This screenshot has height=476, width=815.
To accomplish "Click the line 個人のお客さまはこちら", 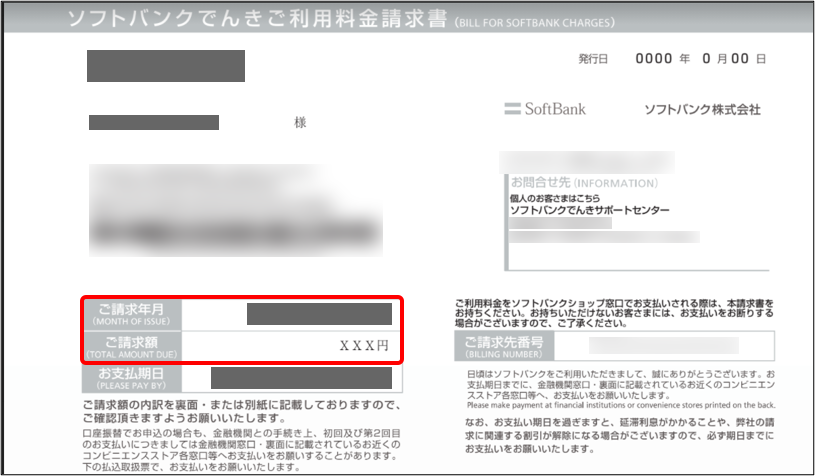I will click(555, 198).
